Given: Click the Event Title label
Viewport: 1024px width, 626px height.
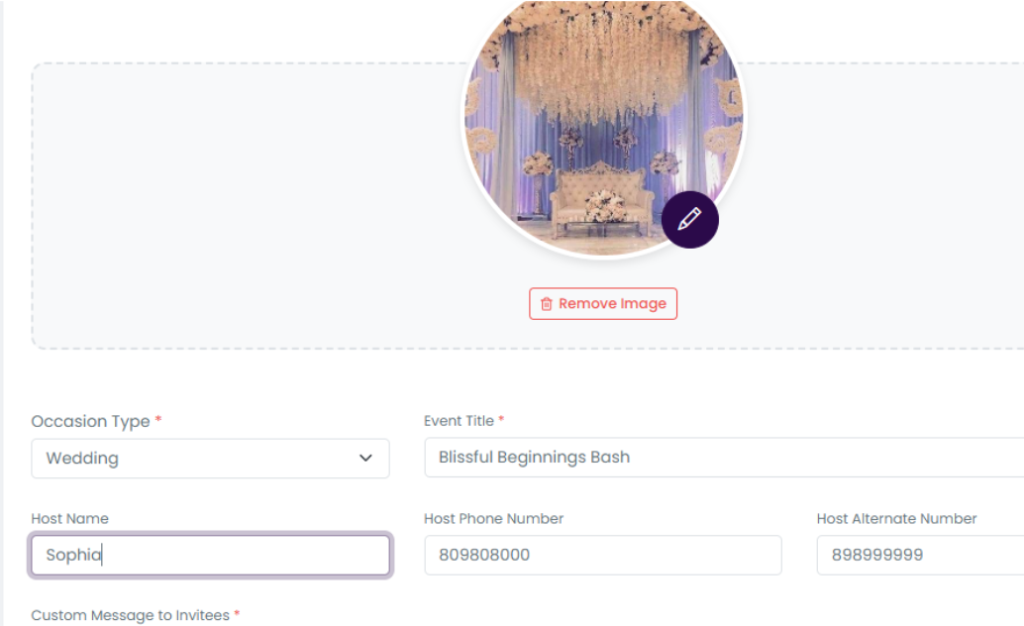Looking at the screenshot, I should tap(459, 421).
